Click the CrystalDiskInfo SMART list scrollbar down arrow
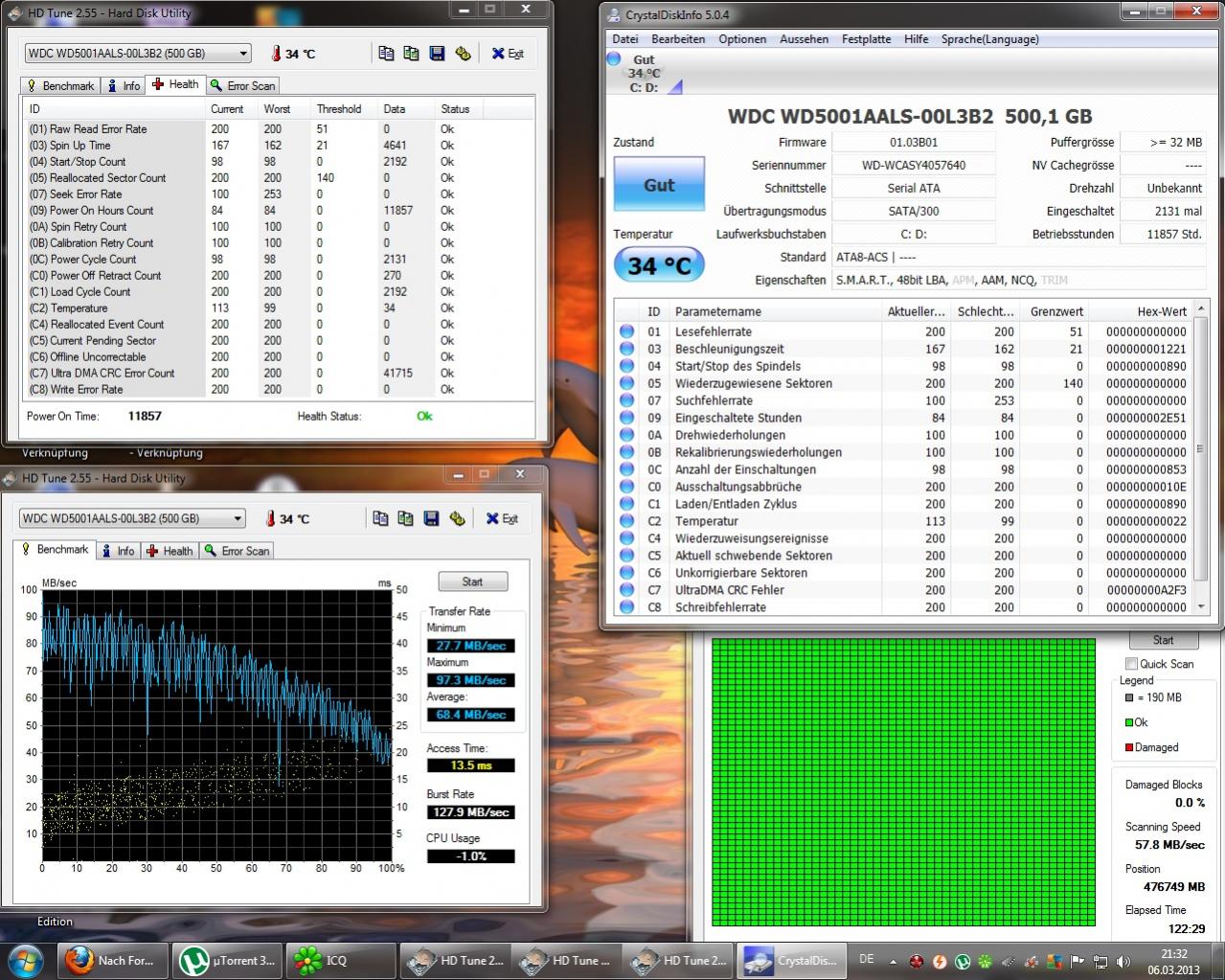 (x=1202, y=606)
